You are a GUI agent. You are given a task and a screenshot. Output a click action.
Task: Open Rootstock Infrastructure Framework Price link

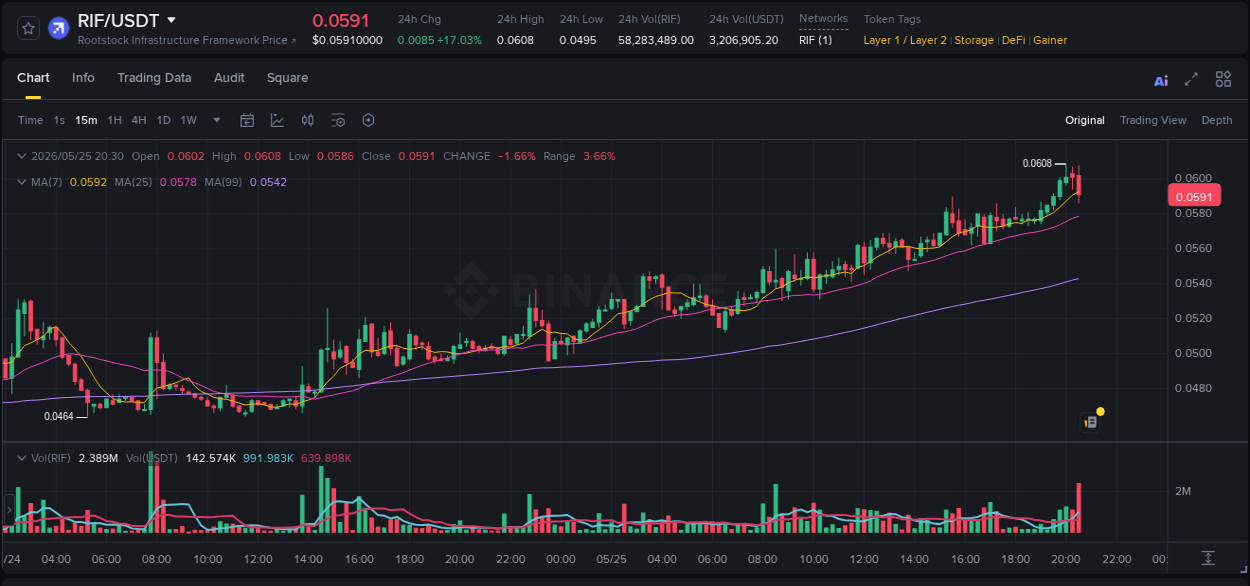(x=187, y=40)
